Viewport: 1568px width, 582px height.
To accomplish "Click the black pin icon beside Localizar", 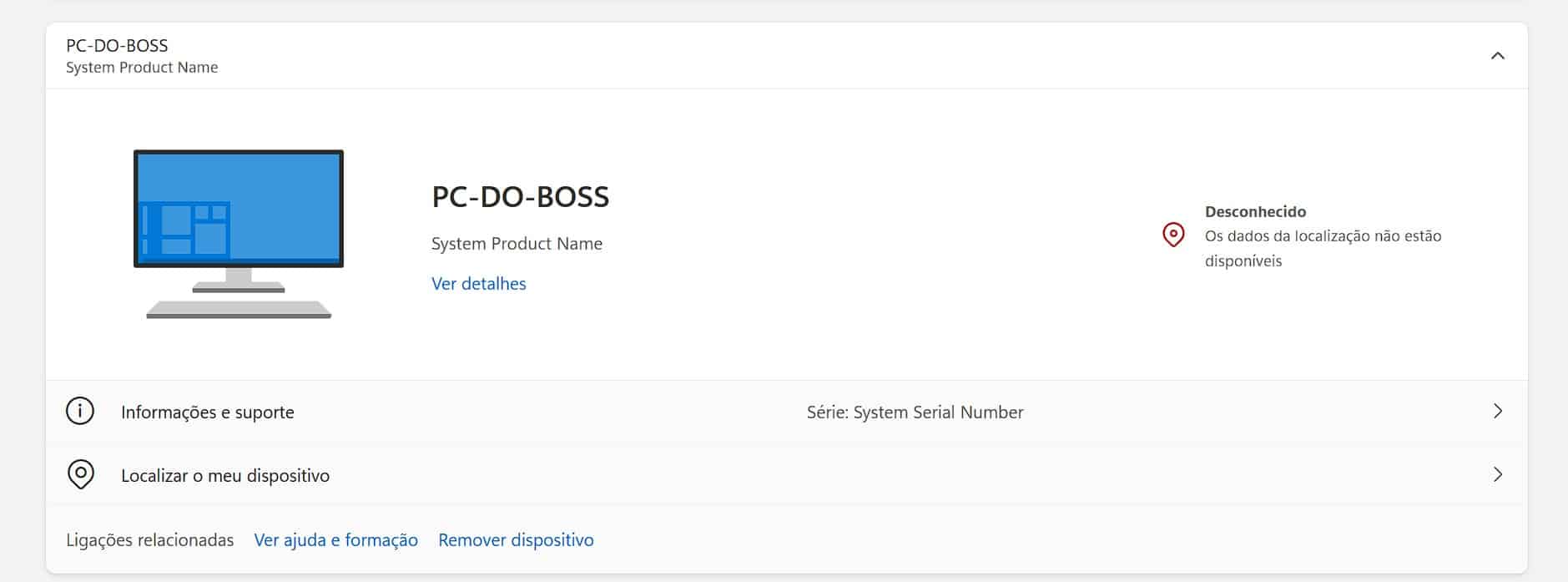I will tap(80, 475).
